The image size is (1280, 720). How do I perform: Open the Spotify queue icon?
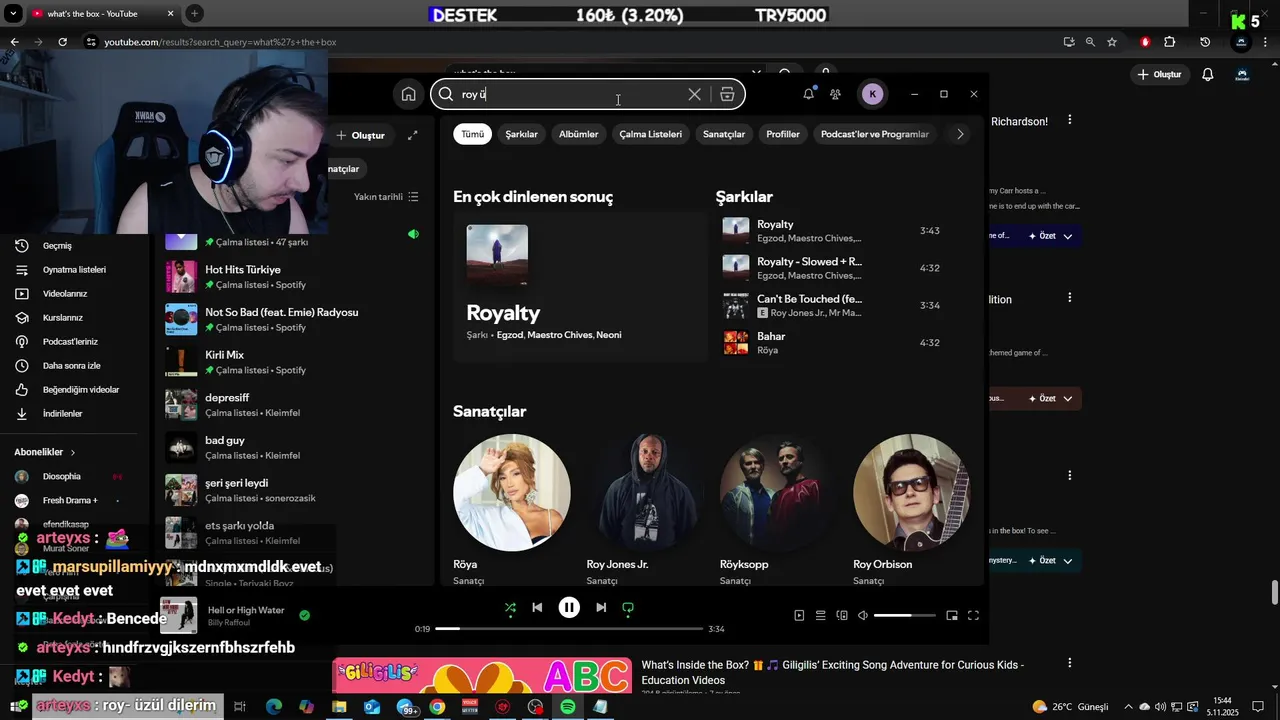coord(820,615)
